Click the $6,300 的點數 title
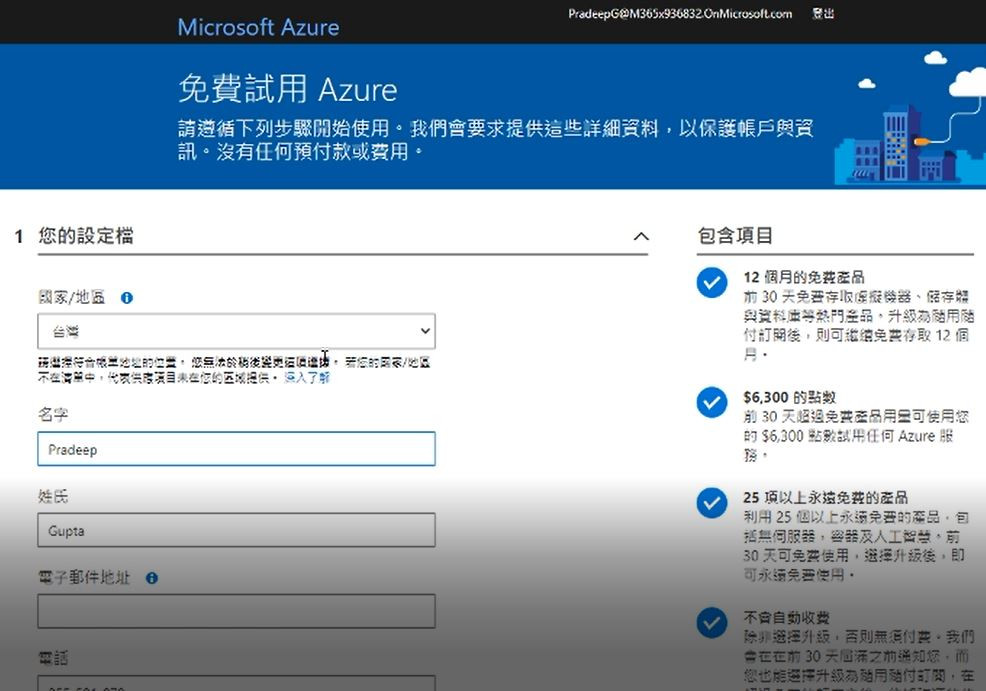Image resolution: width=986 pixels, height=691 pixels. 789,397
